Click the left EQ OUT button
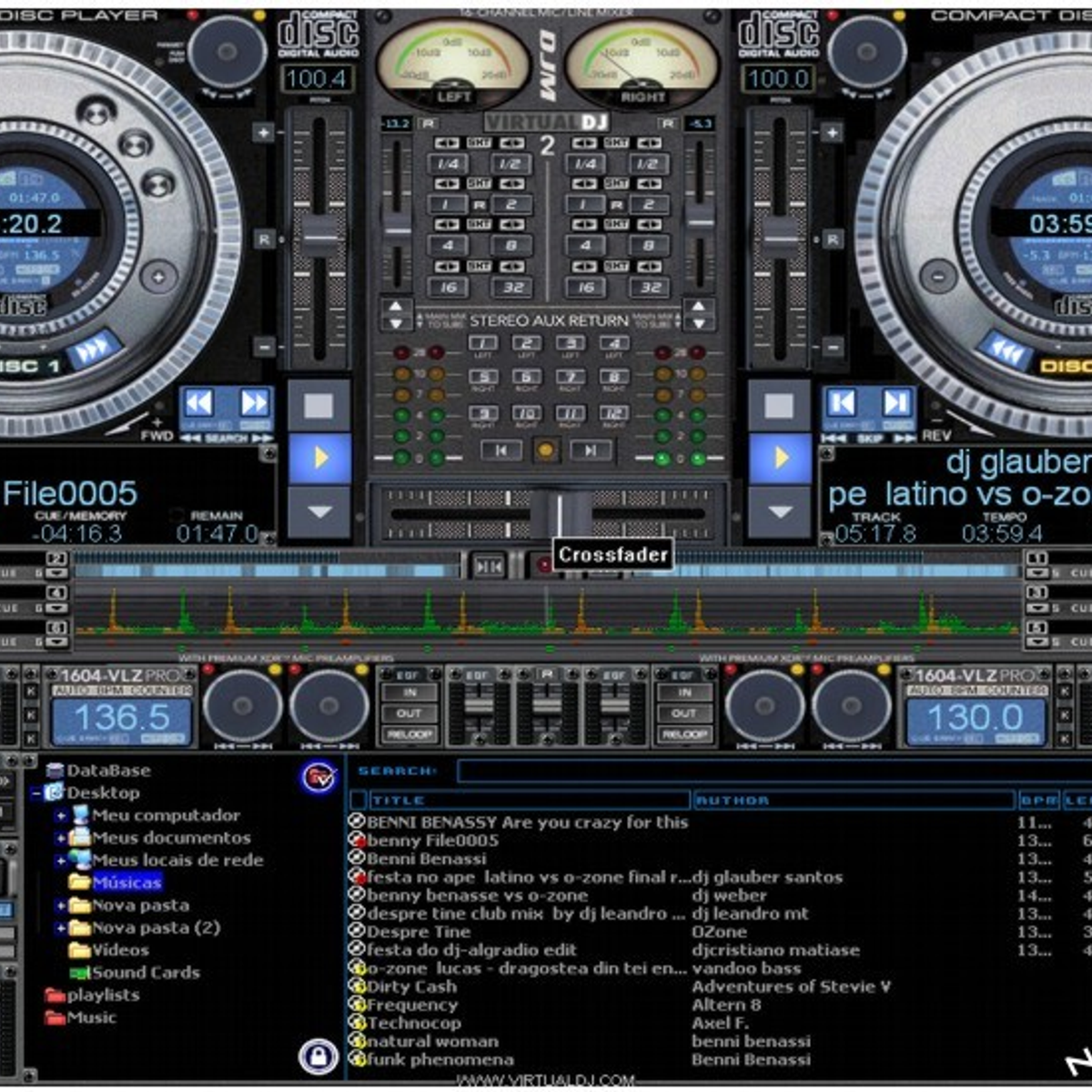Viewport: 1092px width, 1092px height. tap(409, 713)
